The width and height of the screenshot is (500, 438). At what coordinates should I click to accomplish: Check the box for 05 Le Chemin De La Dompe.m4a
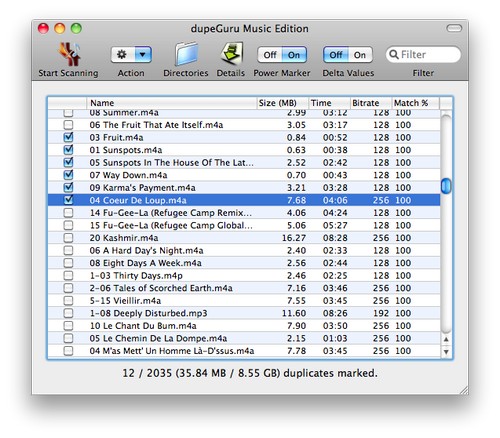(x=68, y=338)
